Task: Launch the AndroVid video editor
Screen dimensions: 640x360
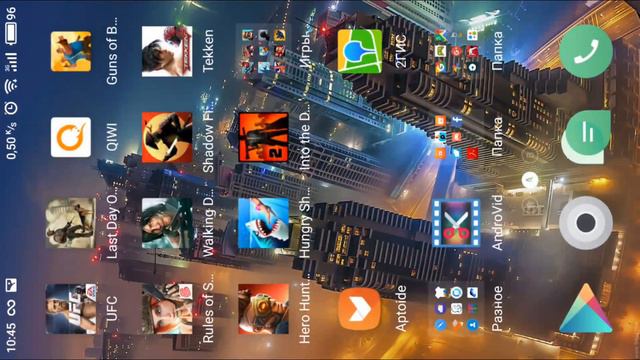Action: click(456, 223)
